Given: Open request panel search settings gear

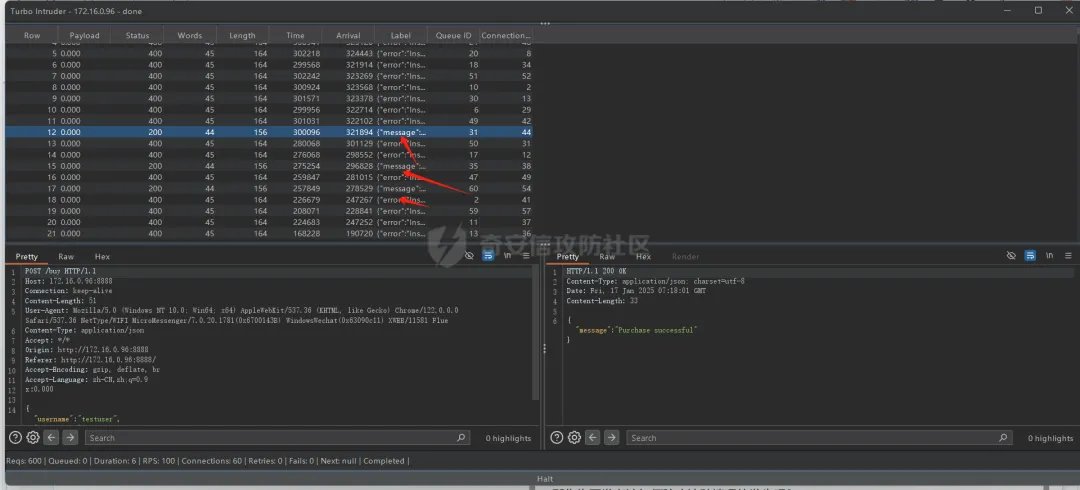Looking at the screenshot, I should [33, 438].
